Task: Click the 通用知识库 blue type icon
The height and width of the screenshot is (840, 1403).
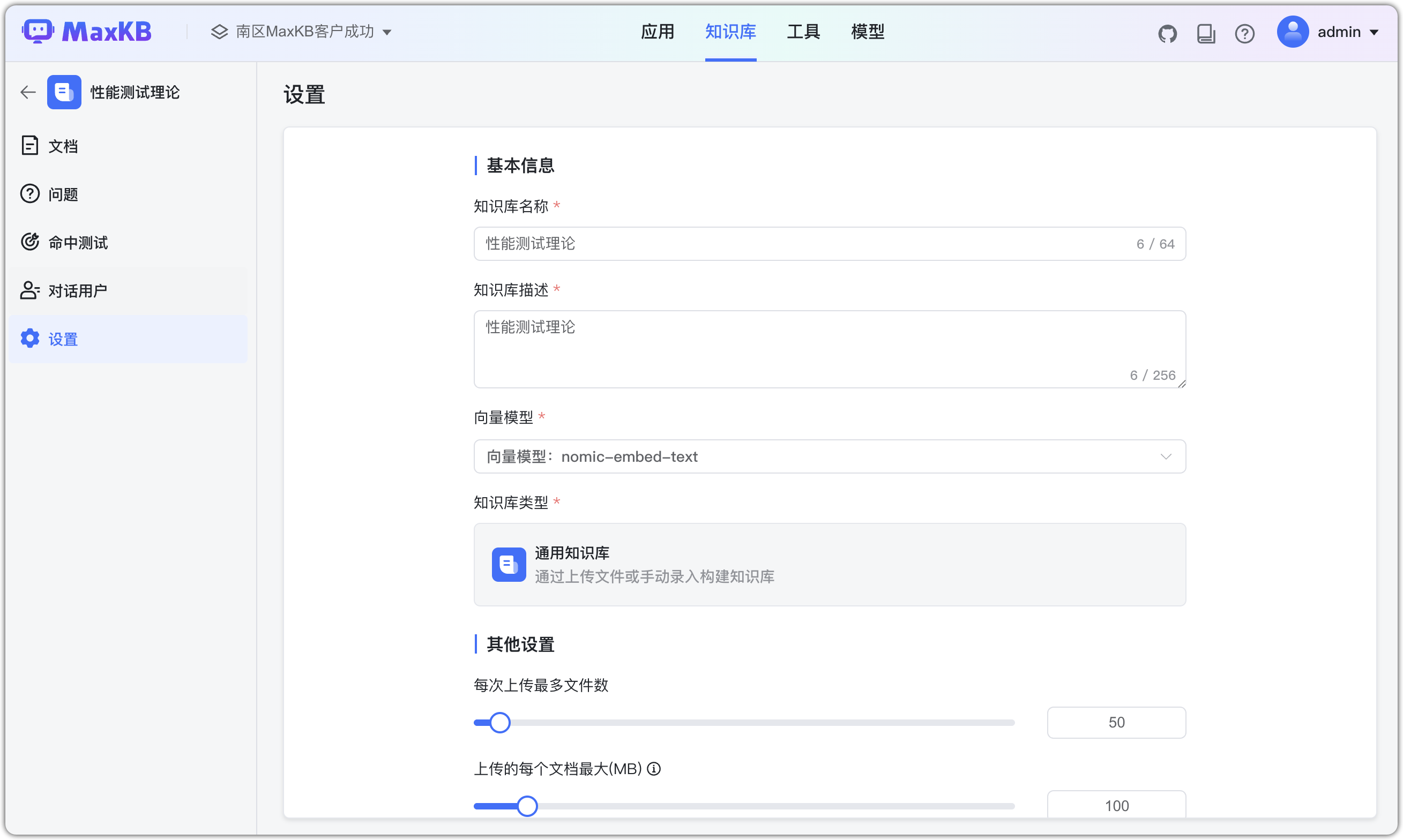Action: tap(509, 564)
